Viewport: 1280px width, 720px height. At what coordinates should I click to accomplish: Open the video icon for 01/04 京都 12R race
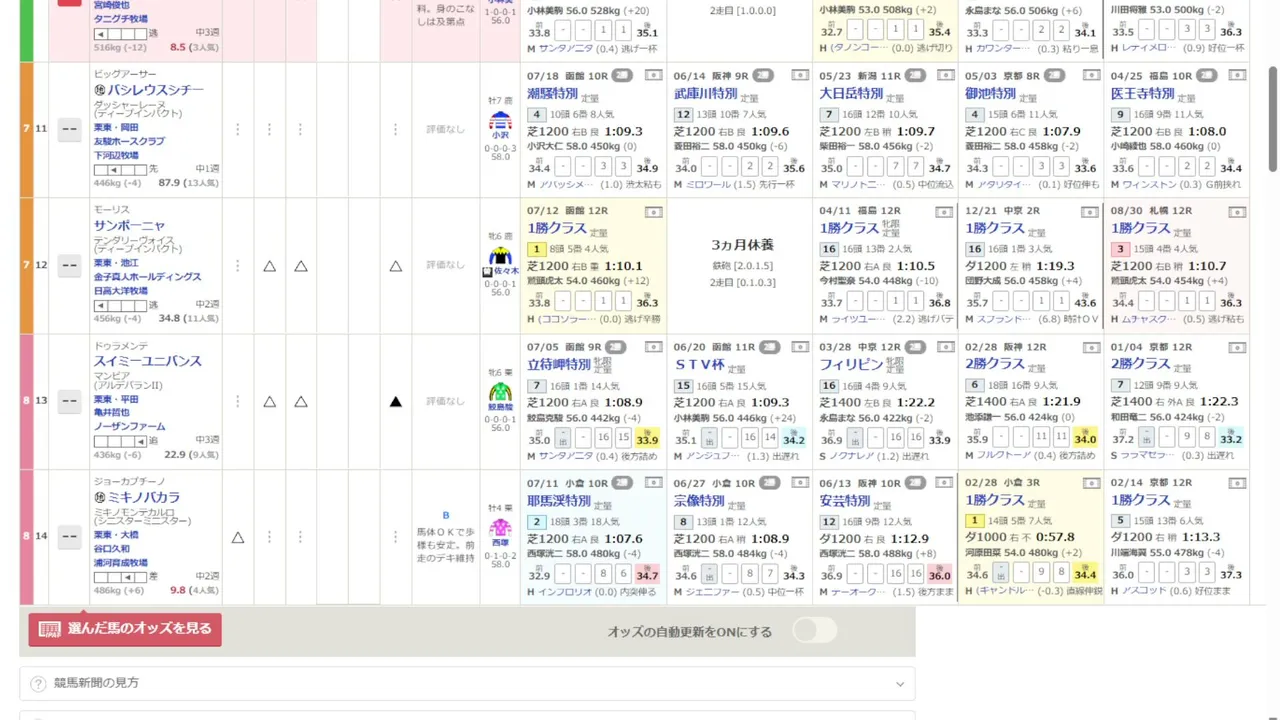(x=1237, y=347)
